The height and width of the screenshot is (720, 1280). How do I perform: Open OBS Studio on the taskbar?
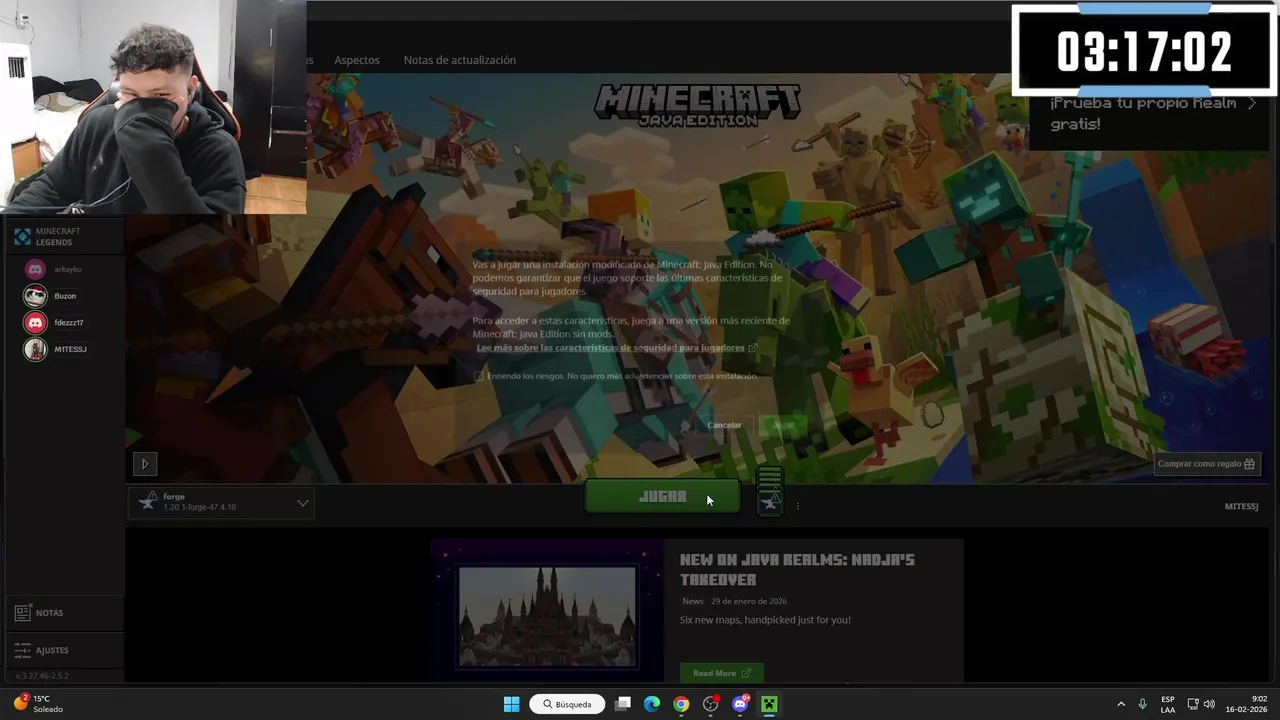[x=711, y=704]
